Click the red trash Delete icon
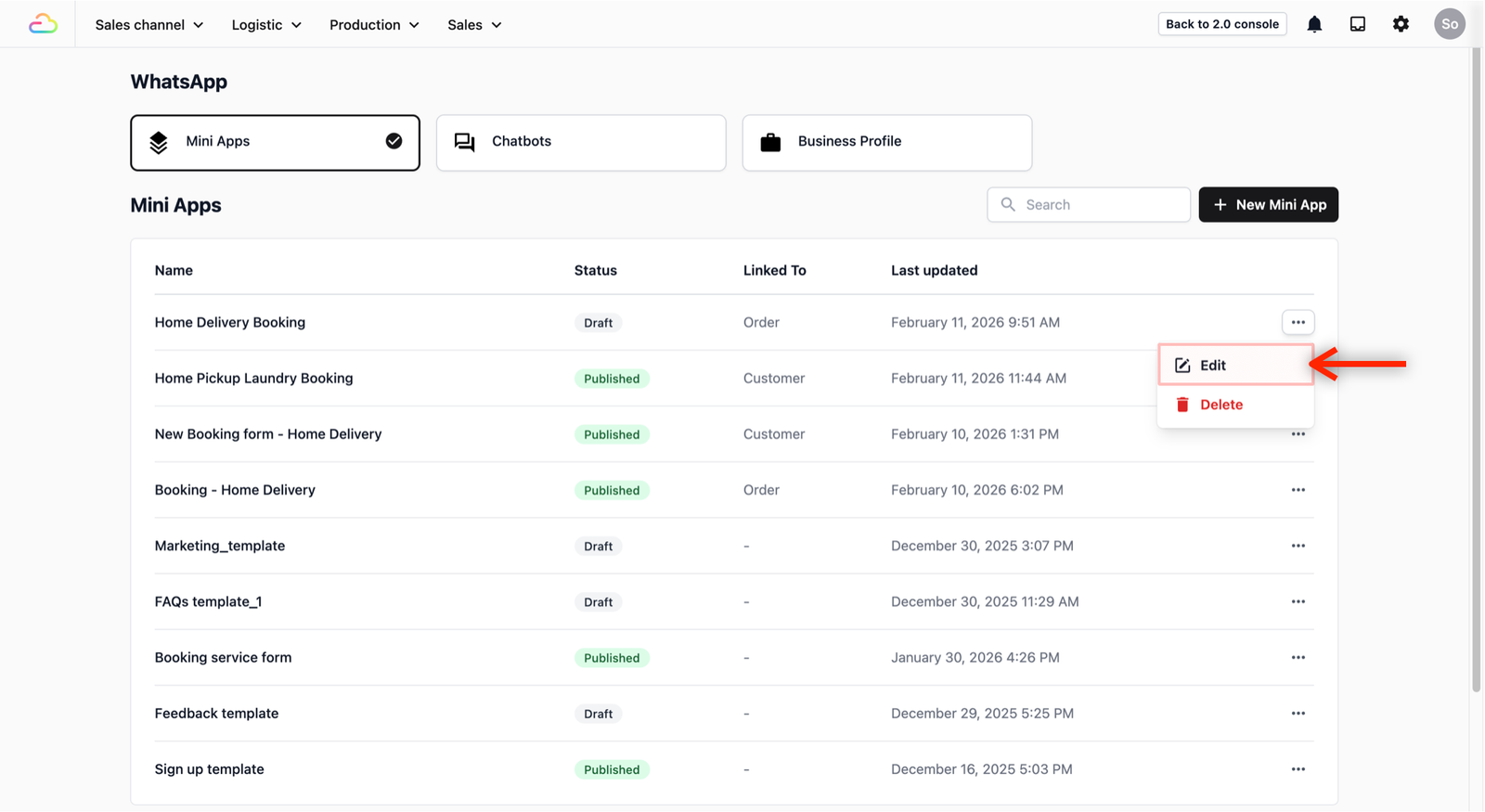 [x=1182, y=405]
